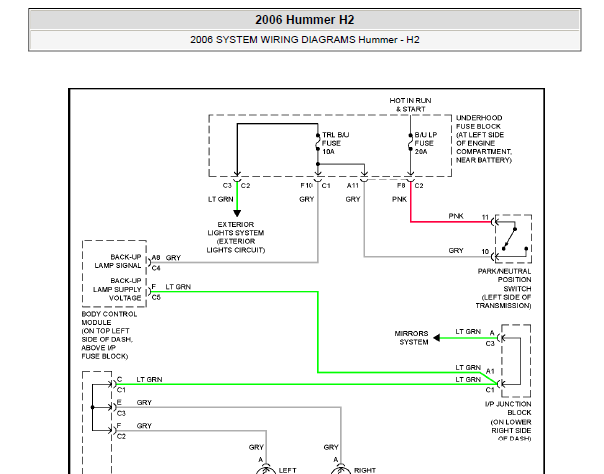Click the "2006 SYSTEM WIRING DIAGRAMS Hummer - H2" subtitle
604x474 pixels.
305,40
